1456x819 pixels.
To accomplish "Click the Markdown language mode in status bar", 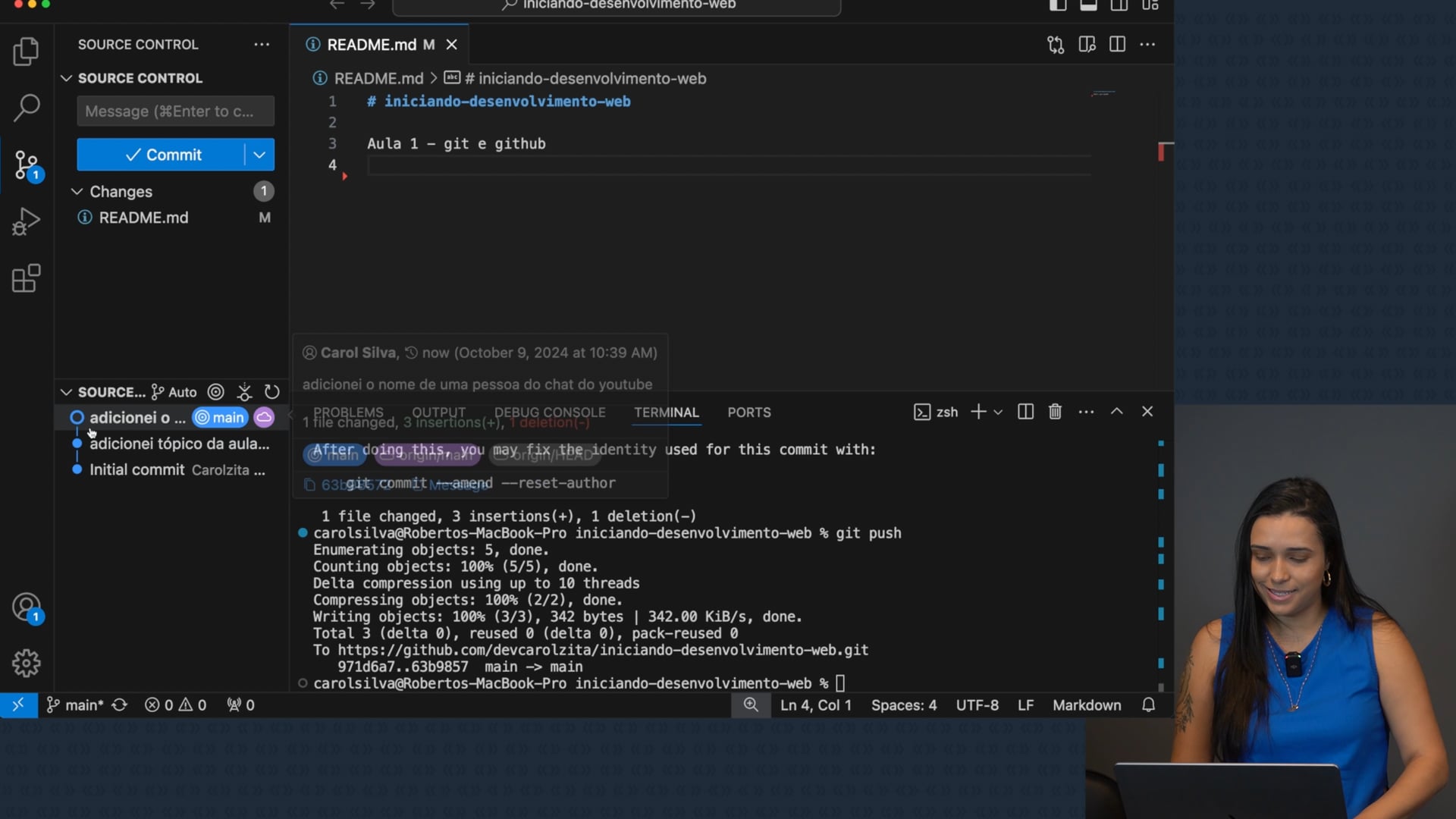I will 1086,705.
